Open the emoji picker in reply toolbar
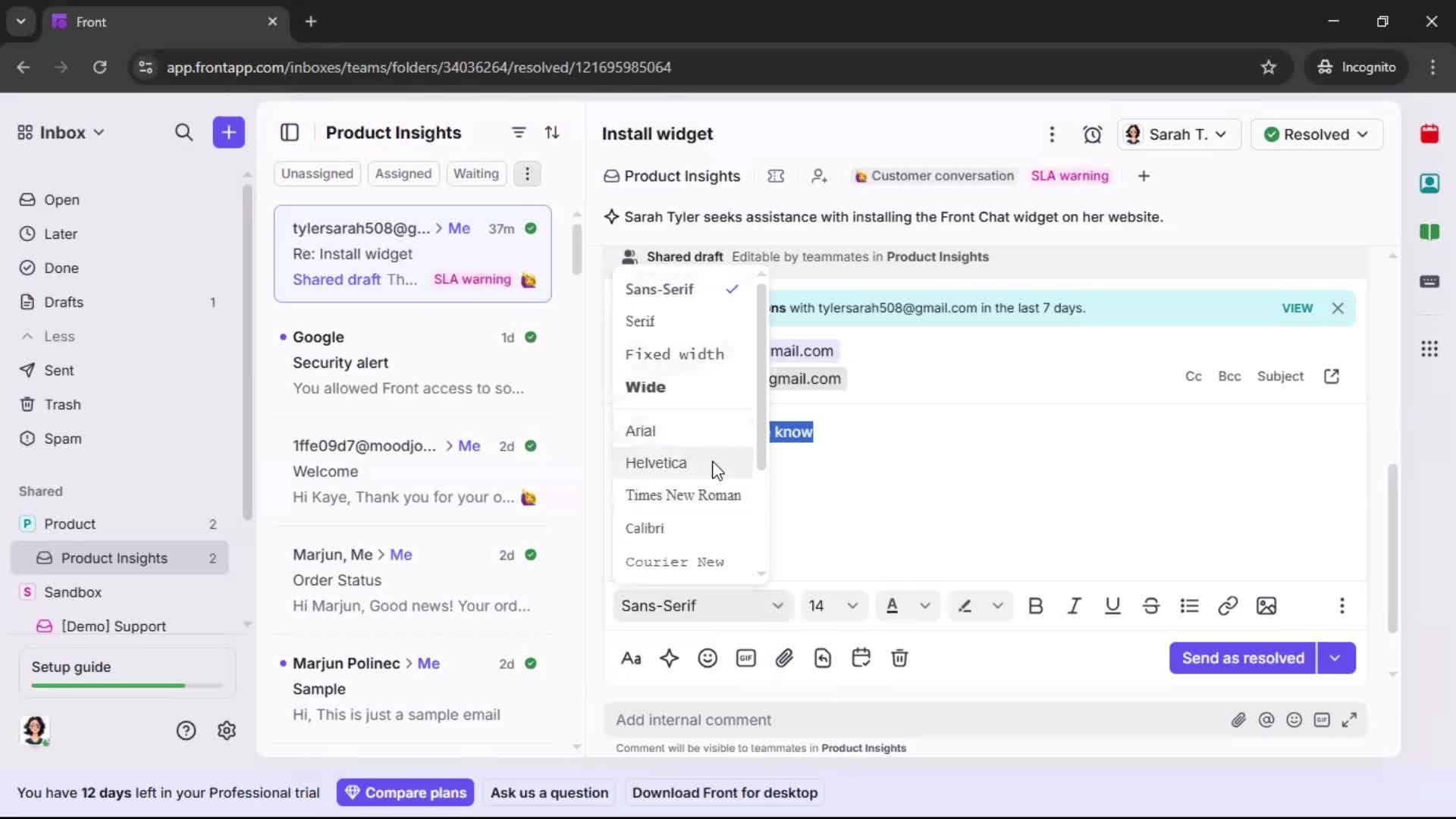1456x819 pixels. 708,658
